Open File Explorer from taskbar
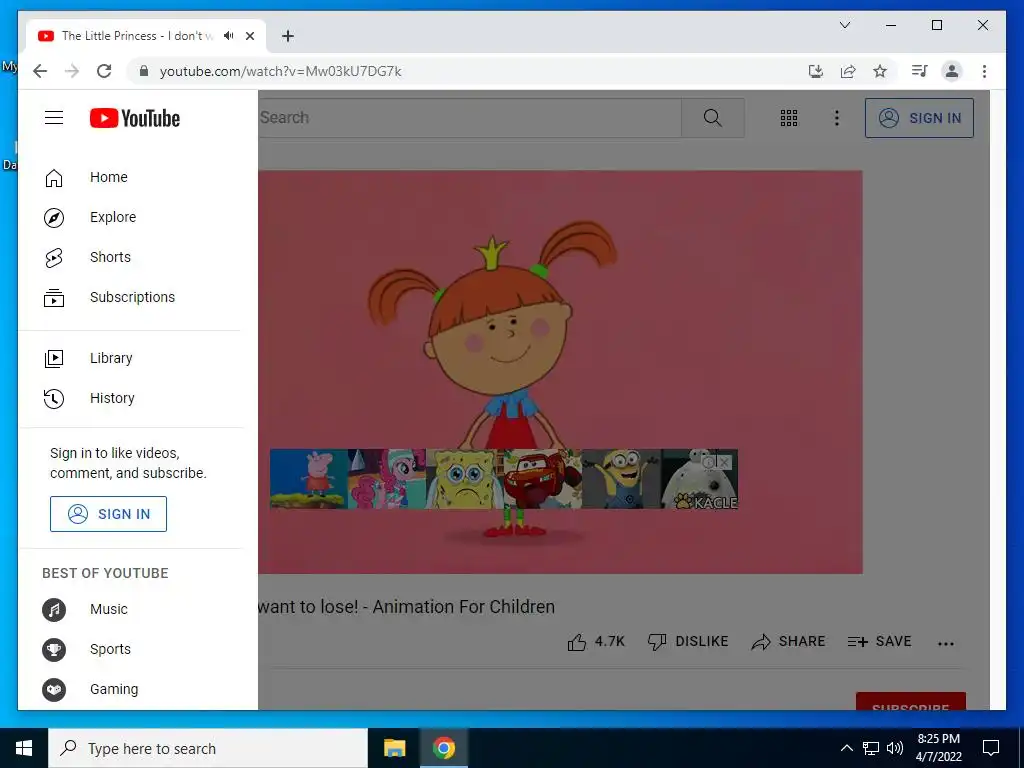Image resolution: width=1024 pixels, height=768 pixels. point(394,748)
